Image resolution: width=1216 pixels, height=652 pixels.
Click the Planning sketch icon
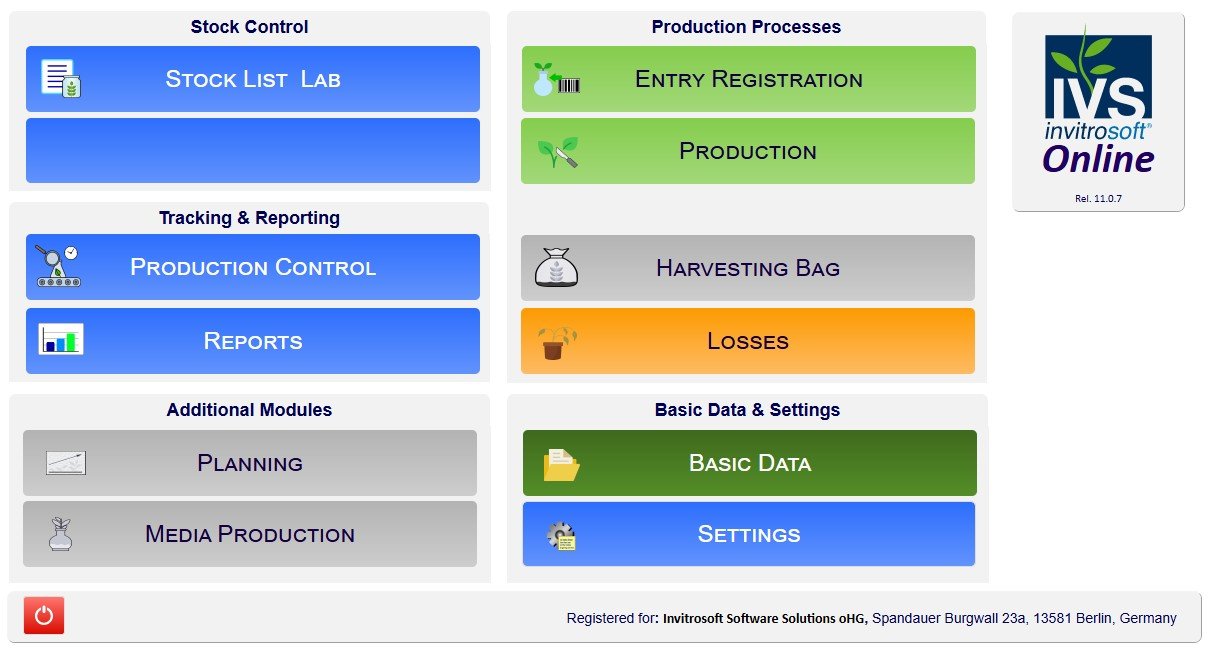[x=66, y=463]
